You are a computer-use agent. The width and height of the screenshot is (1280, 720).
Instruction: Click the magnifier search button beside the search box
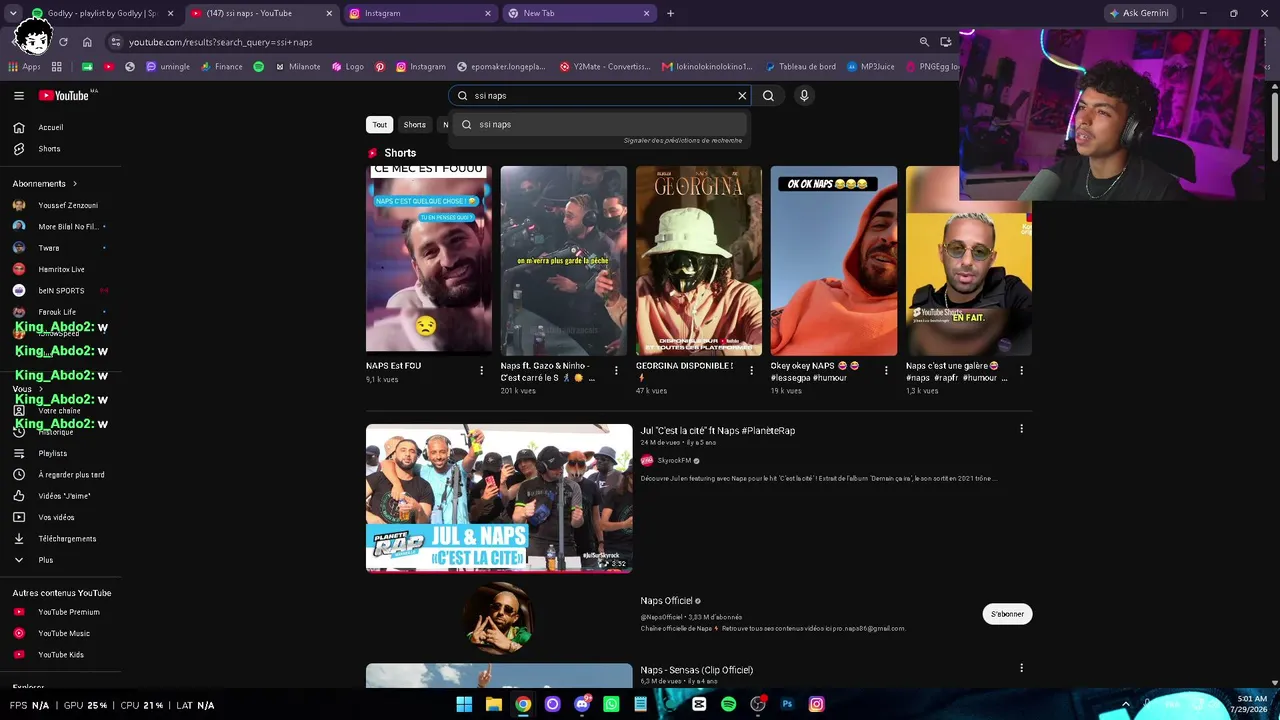pos(768,96)
